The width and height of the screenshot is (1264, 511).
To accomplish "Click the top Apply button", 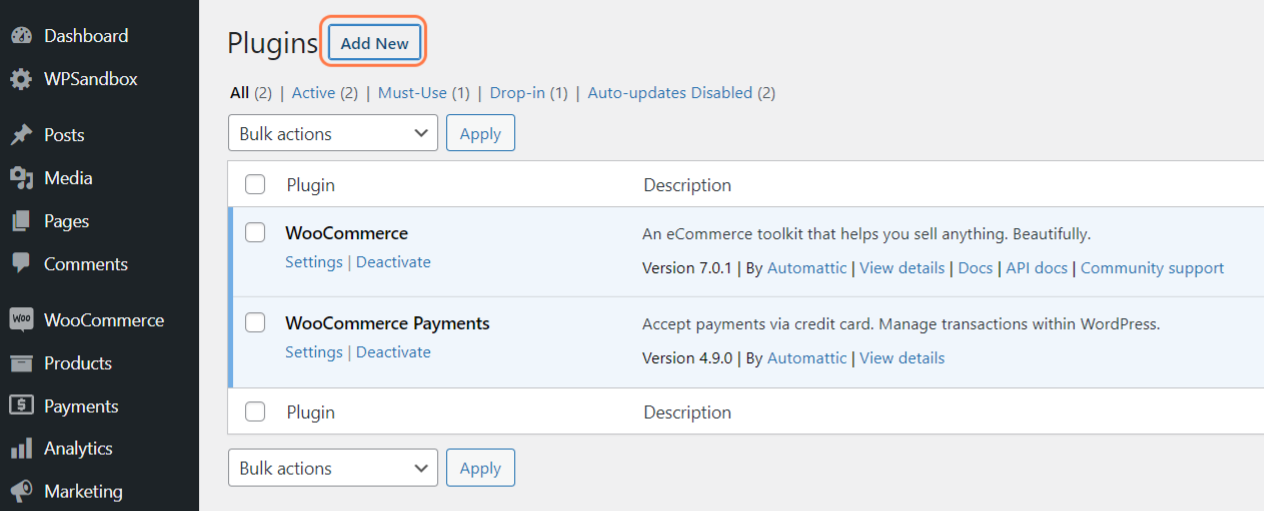I will click(480, 133).
